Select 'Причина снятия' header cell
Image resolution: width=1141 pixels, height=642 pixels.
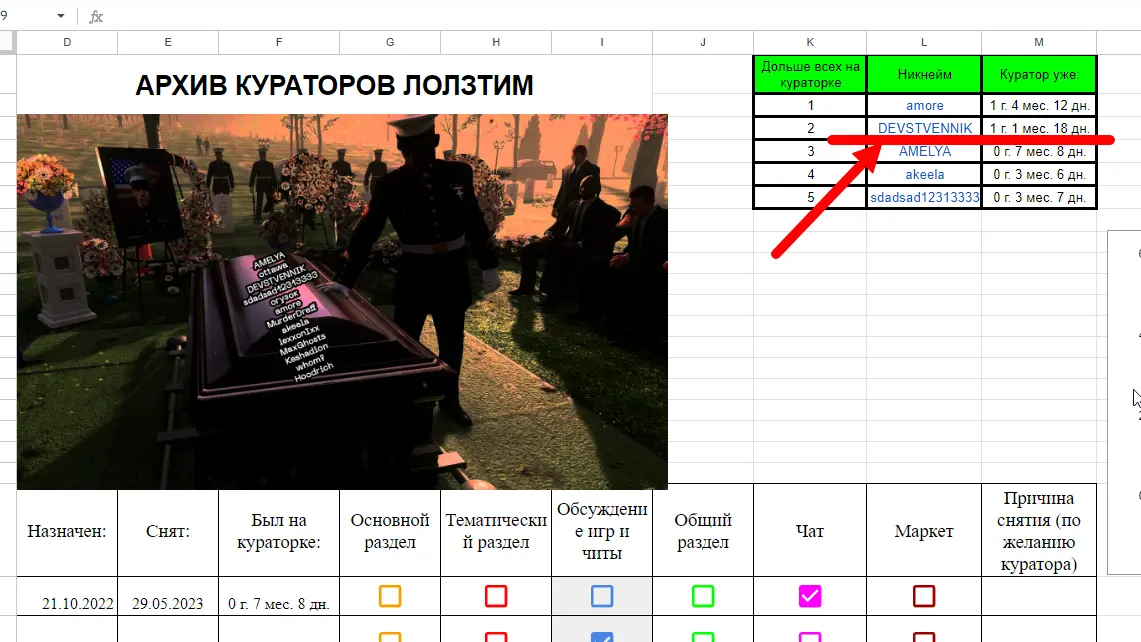pyautogui.click(x=1039, y=531)
